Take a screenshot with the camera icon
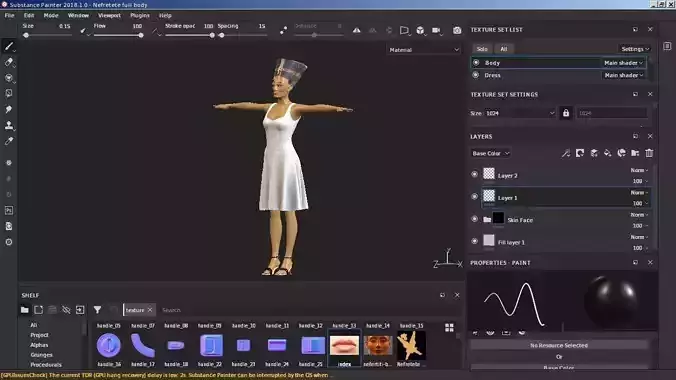 tap(457, 30)
